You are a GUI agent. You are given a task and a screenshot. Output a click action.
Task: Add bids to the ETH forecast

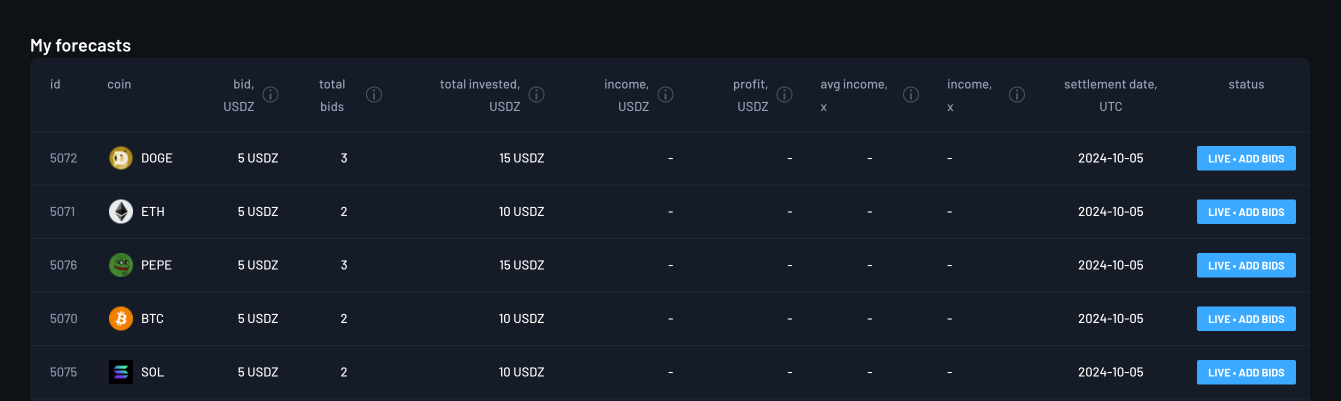(1246, 212)
